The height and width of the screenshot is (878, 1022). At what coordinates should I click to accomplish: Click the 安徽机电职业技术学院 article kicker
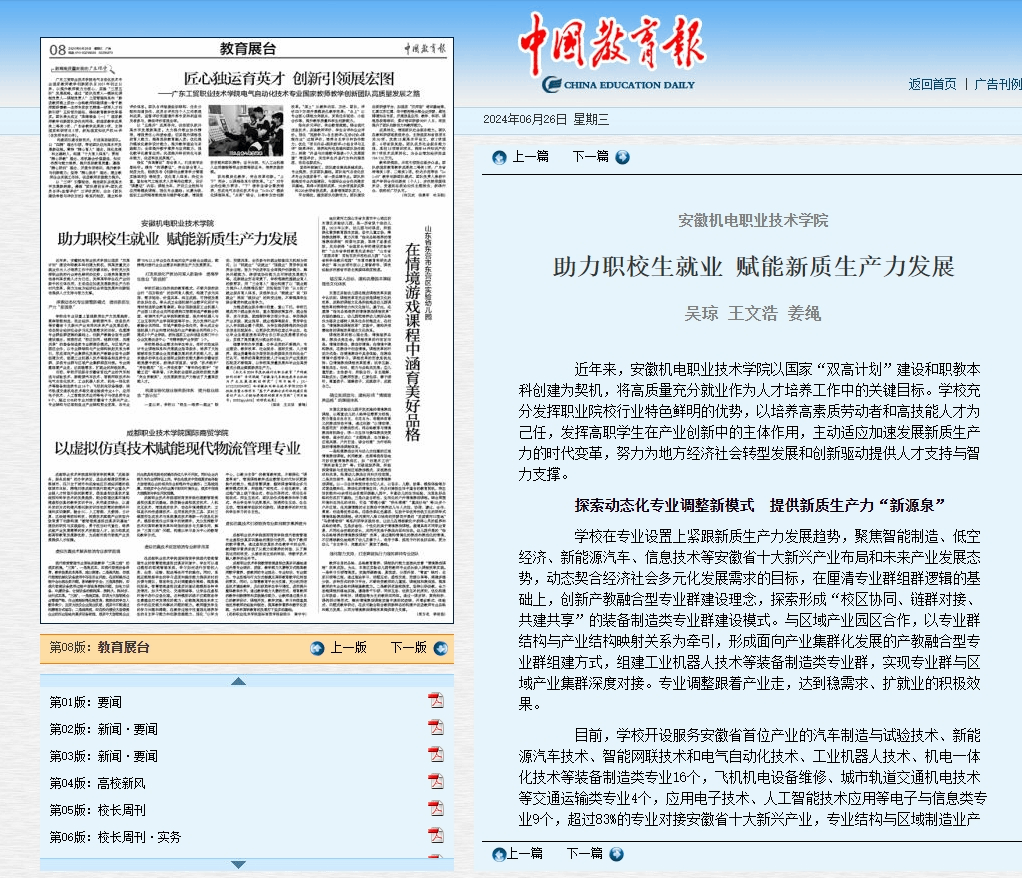click(x=753, y=220)
